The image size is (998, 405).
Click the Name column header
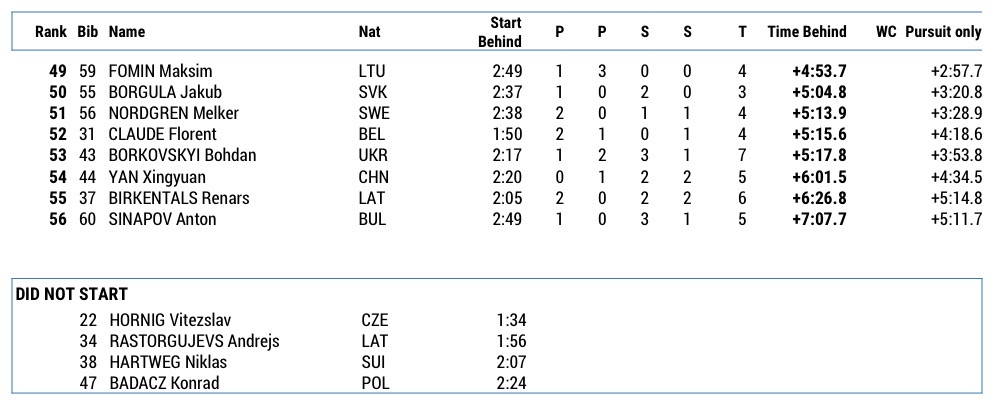click(127, 32)
